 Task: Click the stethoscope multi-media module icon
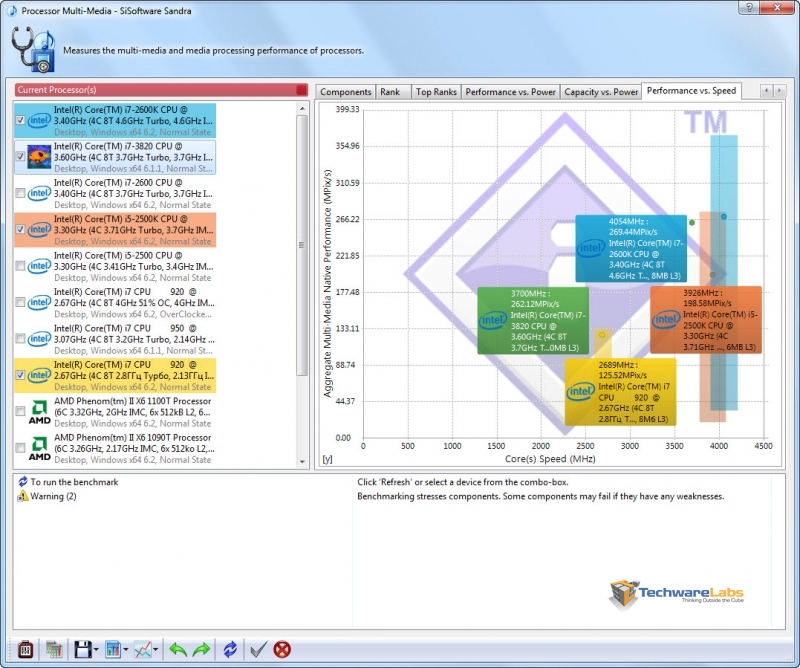click(33, 50)
